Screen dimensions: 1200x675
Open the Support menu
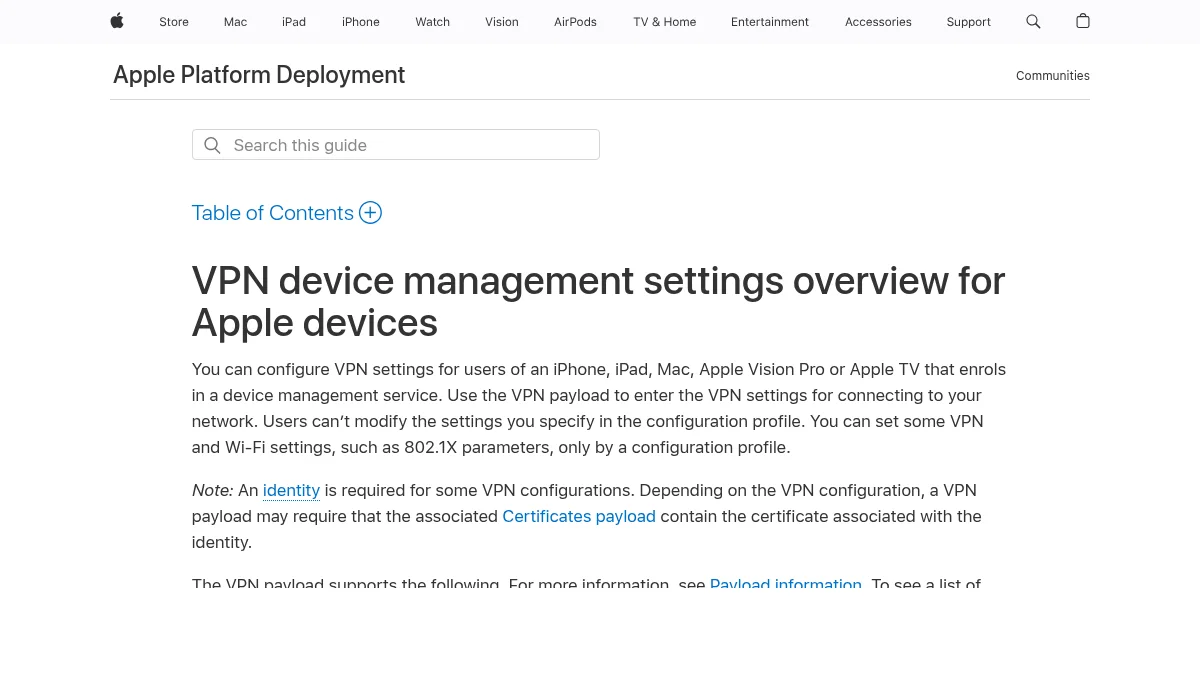click(x=969, y=22)
